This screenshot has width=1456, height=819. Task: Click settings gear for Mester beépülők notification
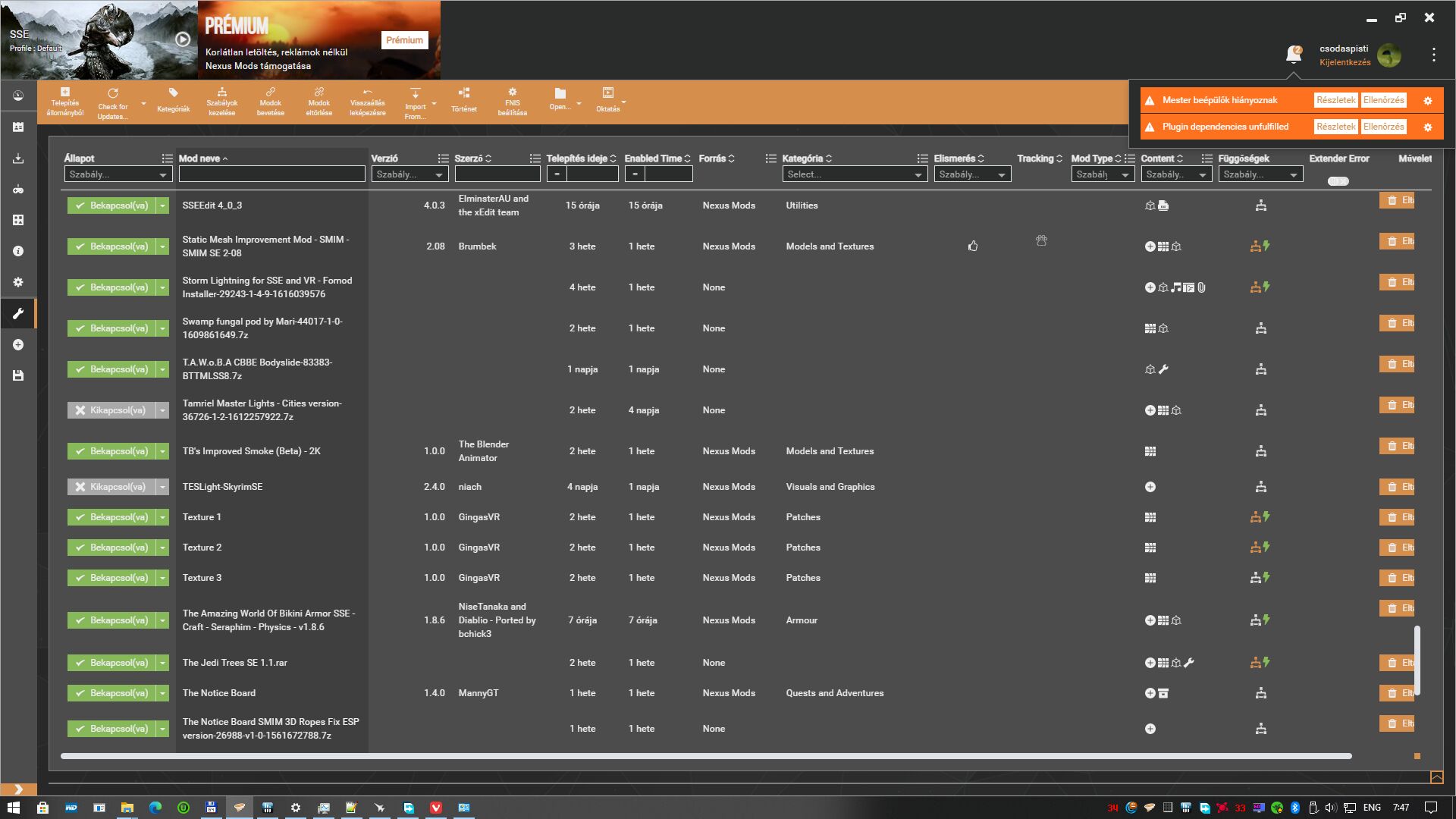(x=1428, y=100)
